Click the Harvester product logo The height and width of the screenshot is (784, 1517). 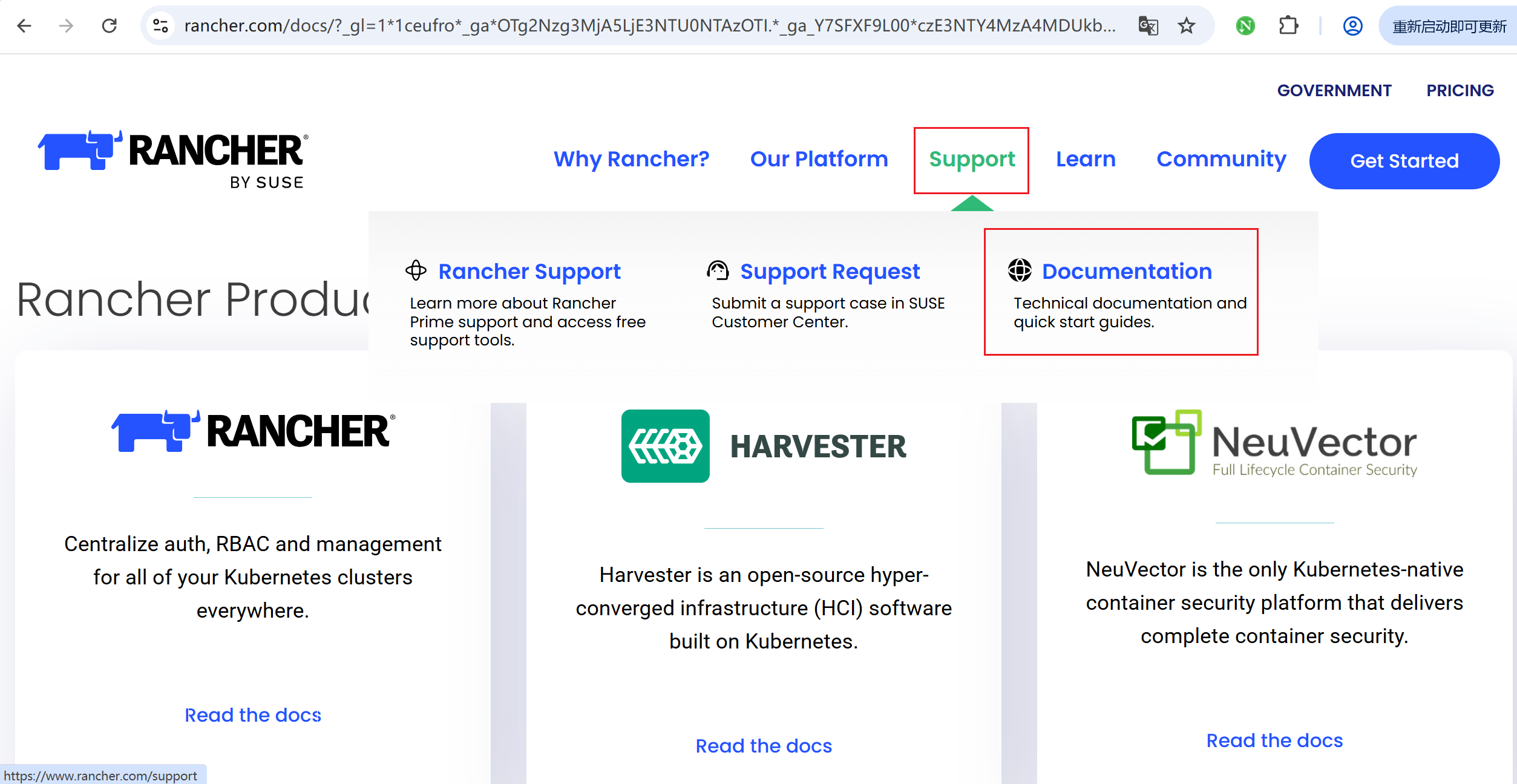[764, 446]
